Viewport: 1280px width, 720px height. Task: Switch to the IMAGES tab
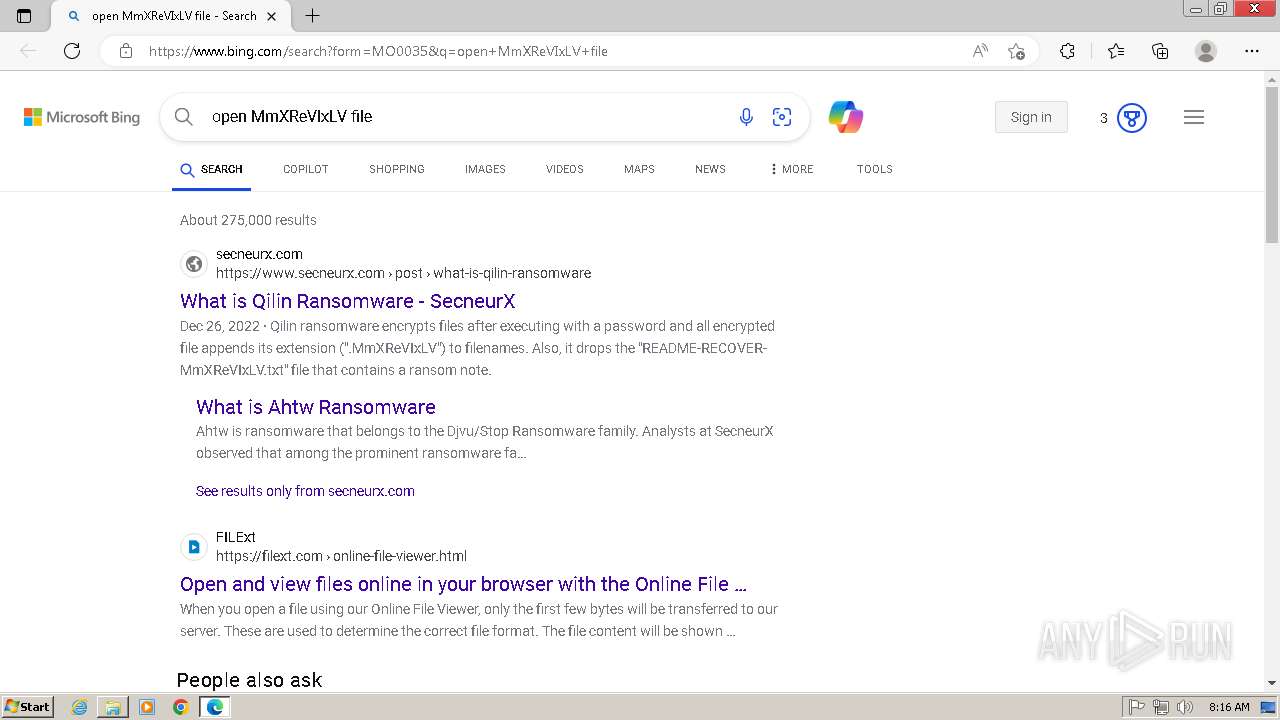[x=485, y=169]
